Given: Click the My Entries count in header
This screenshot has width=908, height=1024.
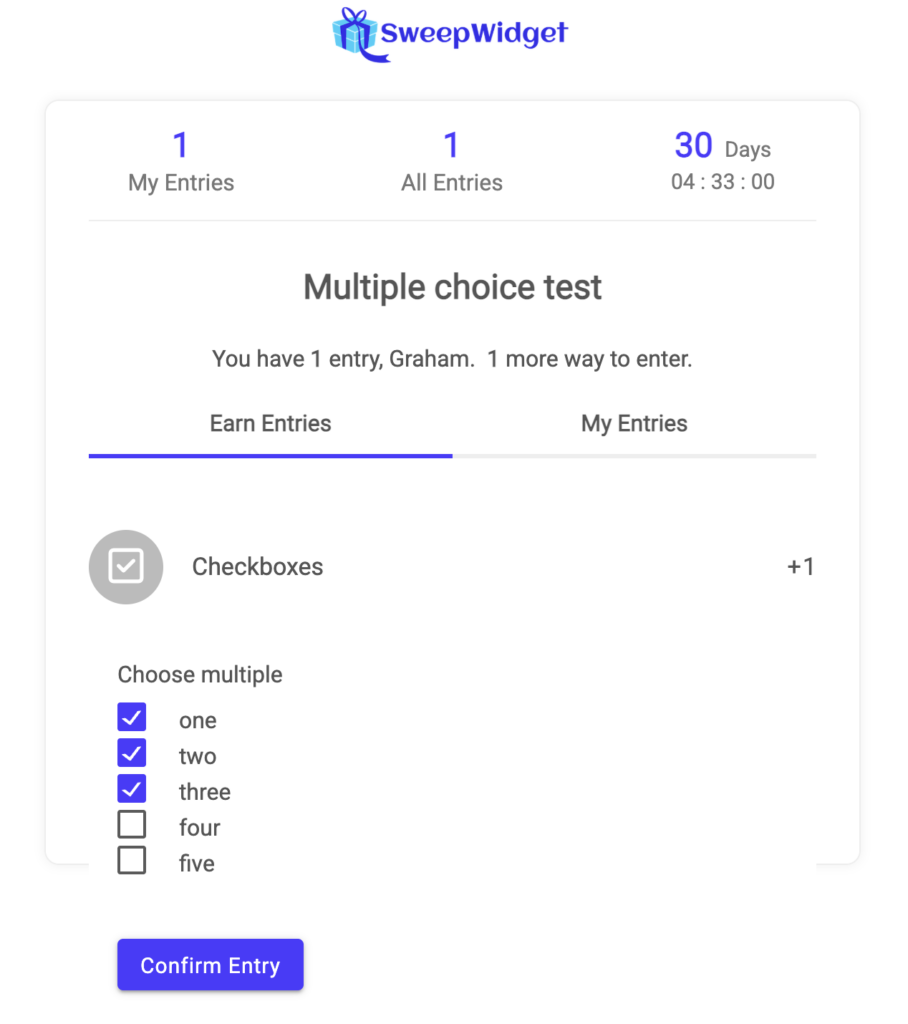Looking at the screenshot, I should (181, 146).
